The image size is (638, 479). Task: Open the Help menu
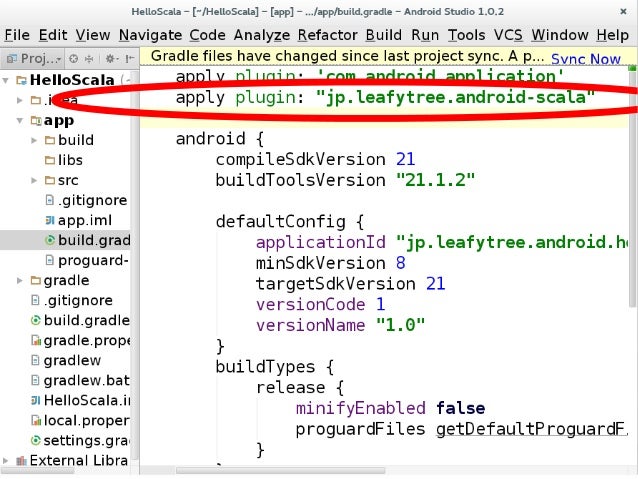pyautogui.click(x=613, y=35)
